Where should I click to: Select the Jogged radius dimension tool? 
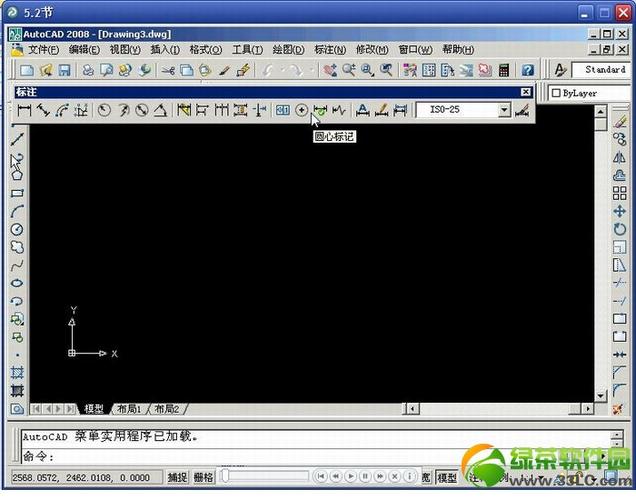tap(123, 110)
